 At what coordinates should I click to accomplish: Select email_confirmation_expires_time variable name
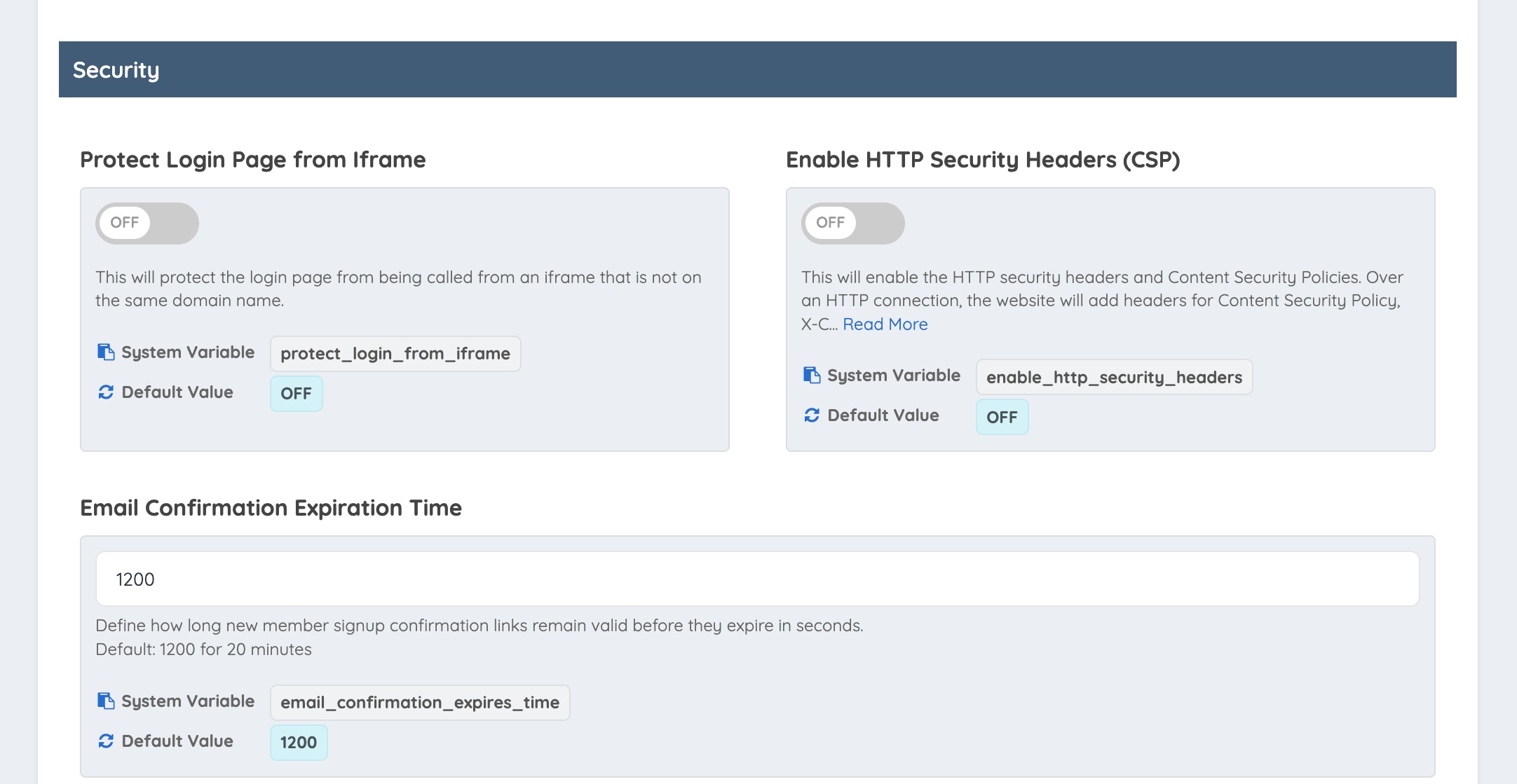[x=420, y=703]
